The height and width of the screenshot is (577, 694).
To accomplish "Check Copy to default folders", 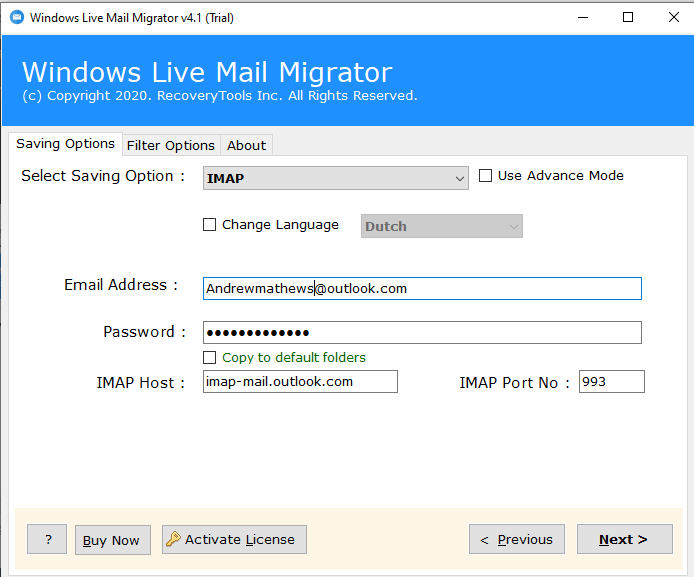I will pos(209,358).
